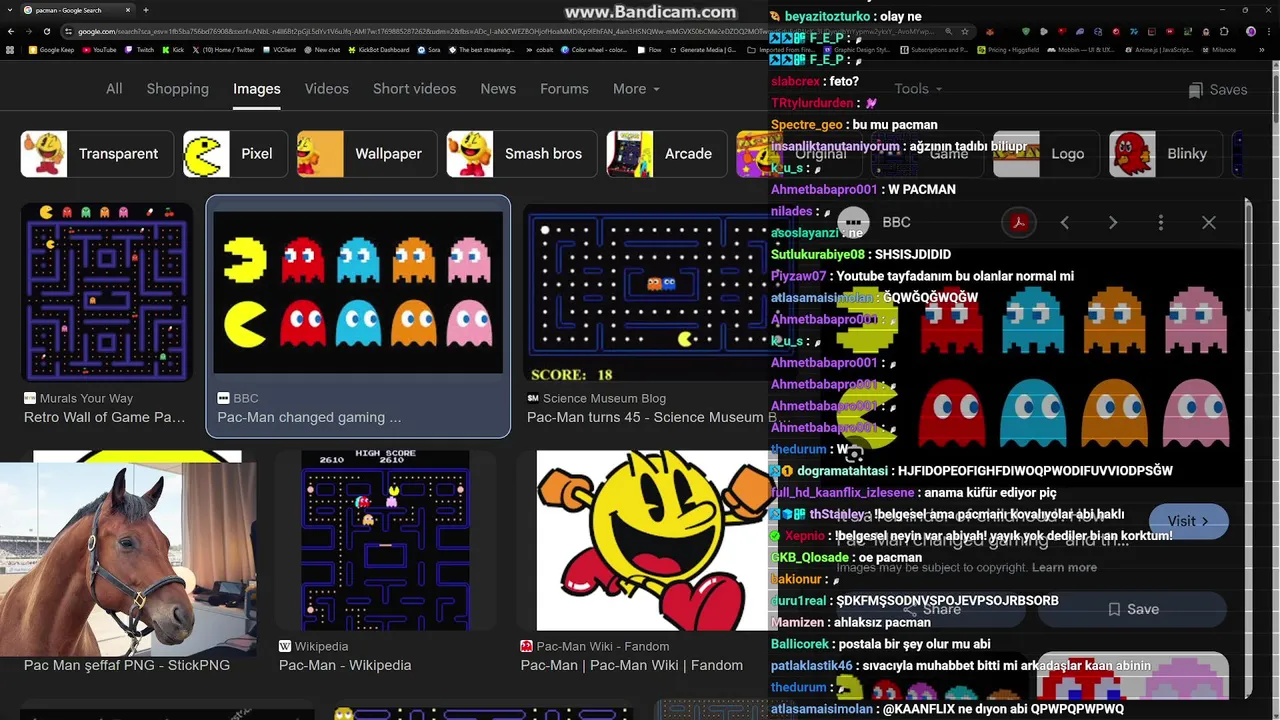This screenshot has width=1280, height=720.
Task: Click the Visit button in image preview
Action: click(1188, 521)
